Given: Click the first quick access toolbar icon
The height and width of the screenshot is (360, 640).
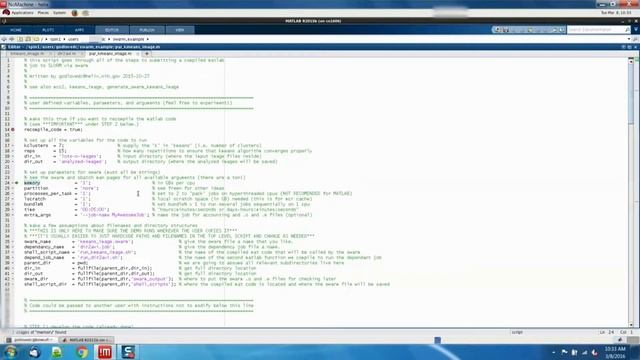Looking at the screenshot, I should coord(497,30).
